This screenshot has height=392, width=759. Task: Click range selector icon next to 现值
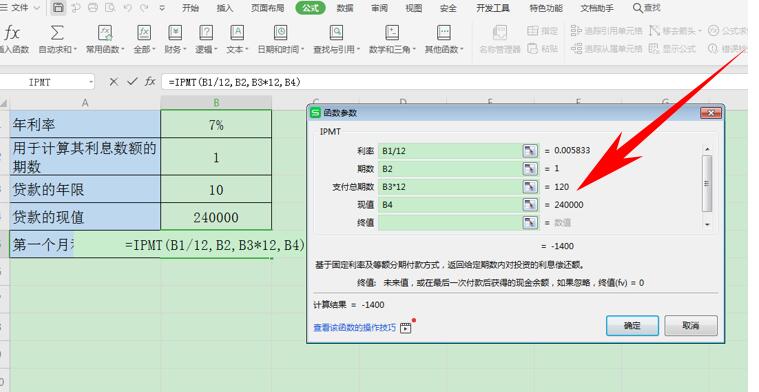[531, 204]
